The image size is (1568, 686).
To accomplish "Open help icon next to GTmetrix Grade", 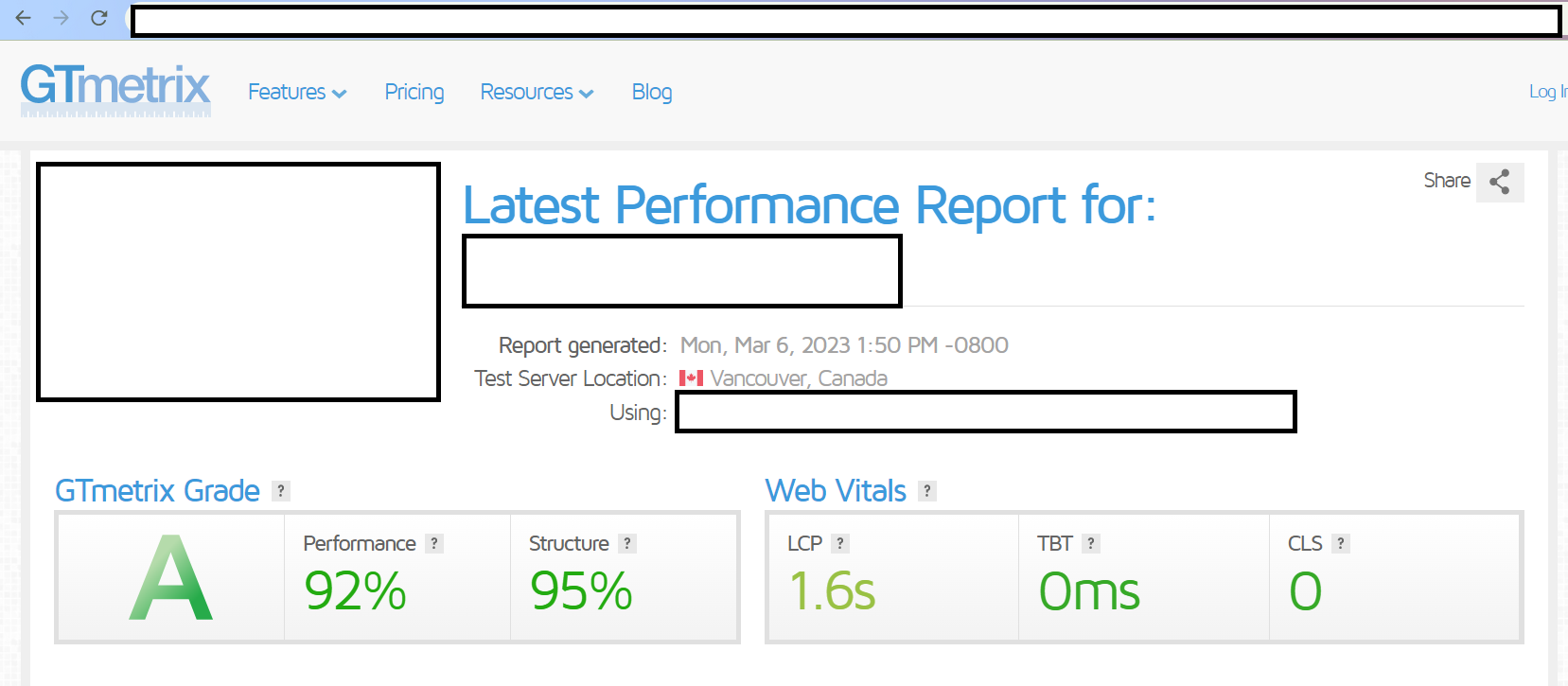I will [x=281, y=490].
